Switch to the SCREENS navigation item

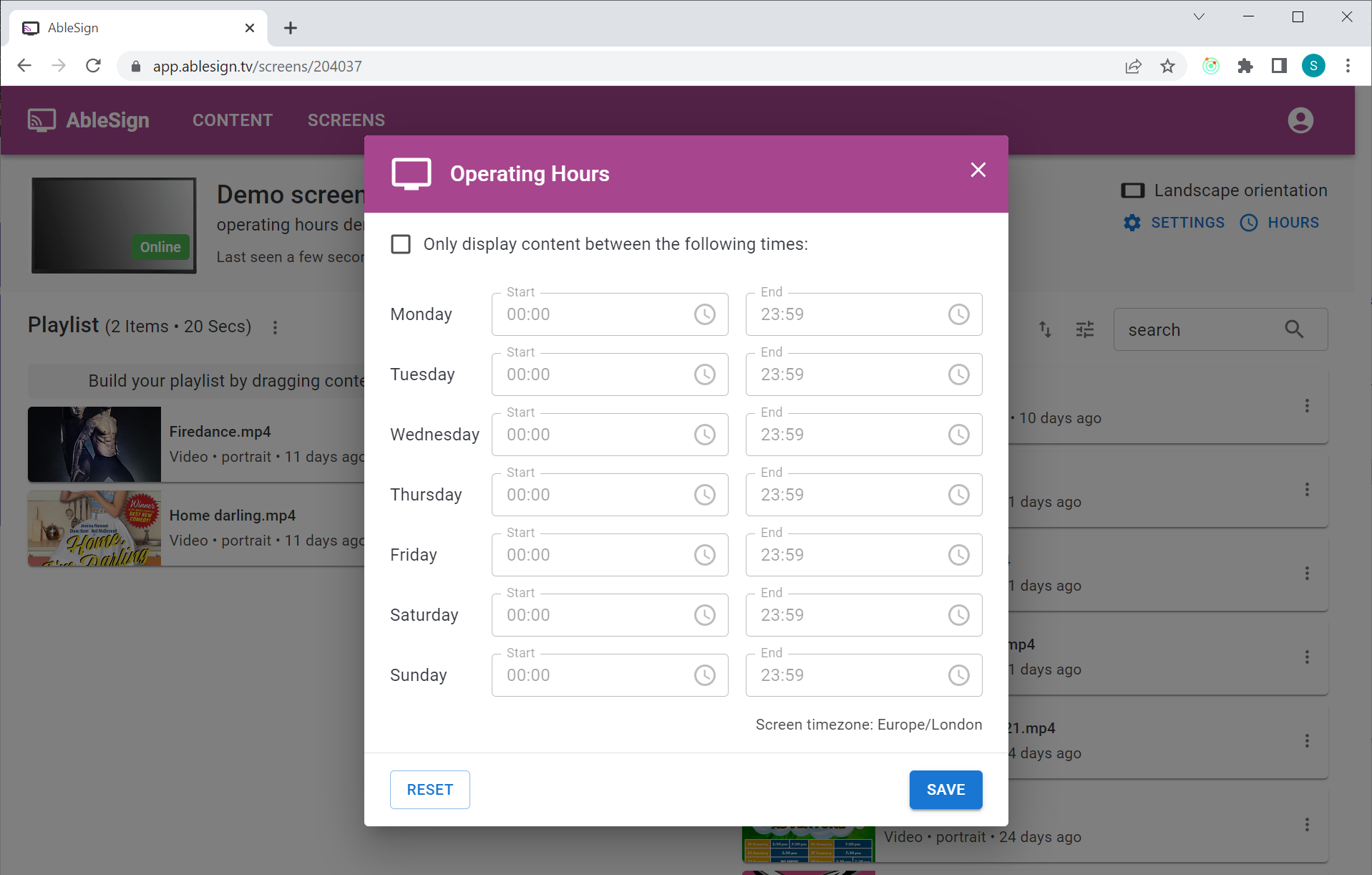(x=346, y=120)
